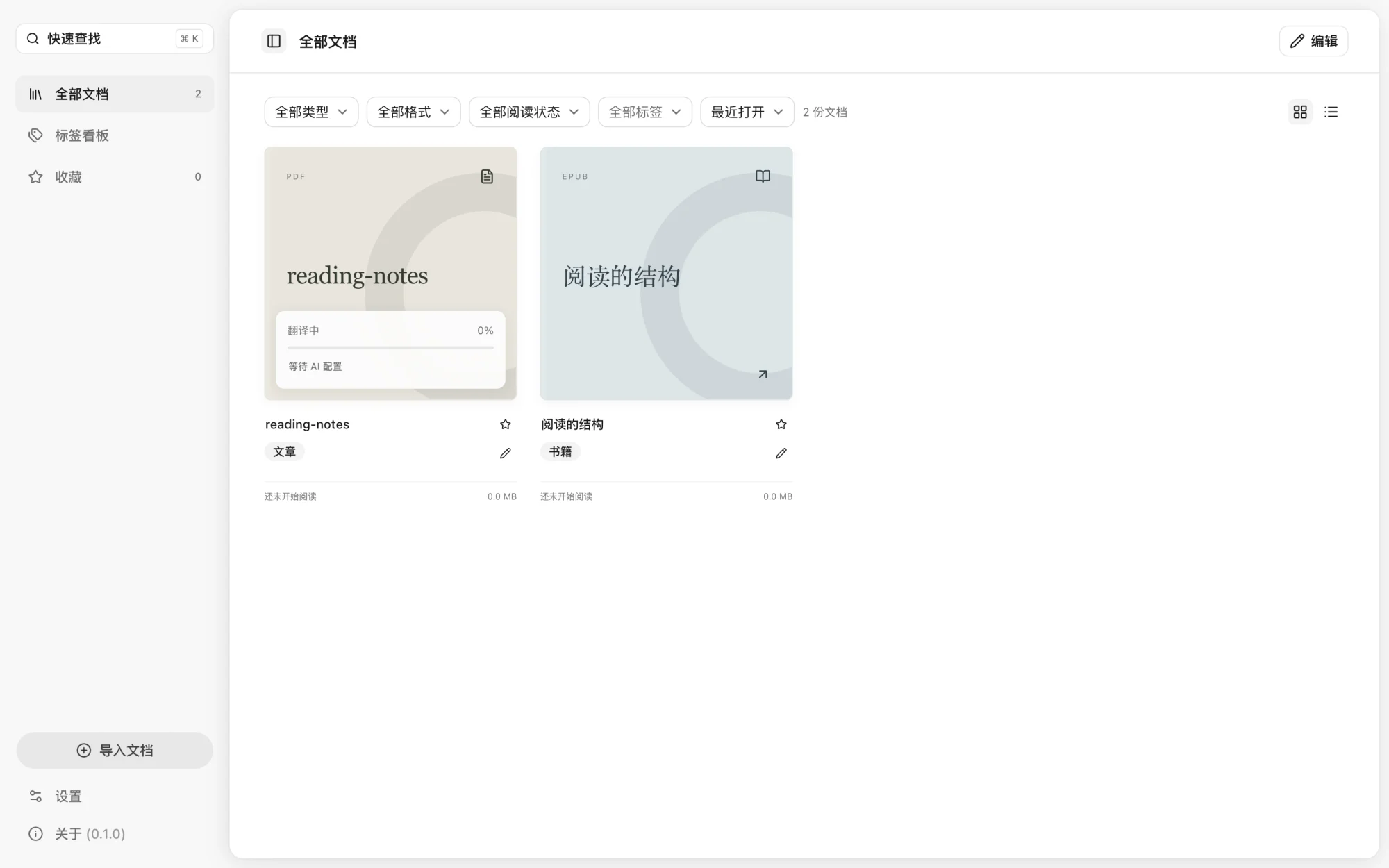The width and height of the screenshot is (1389, 868).
Task: Switch to grid view layout
Action: tap(1300, 112)
